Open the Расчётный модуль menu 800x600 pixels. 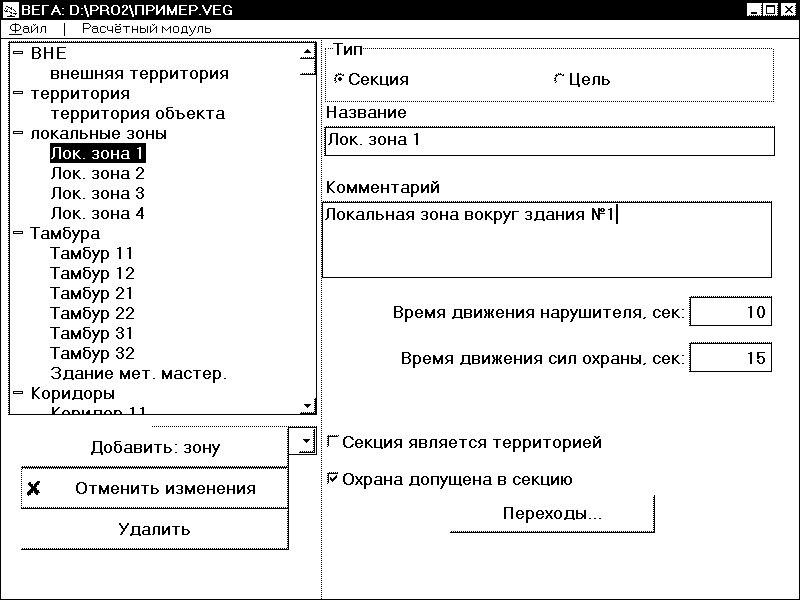[x=146, y=29]
